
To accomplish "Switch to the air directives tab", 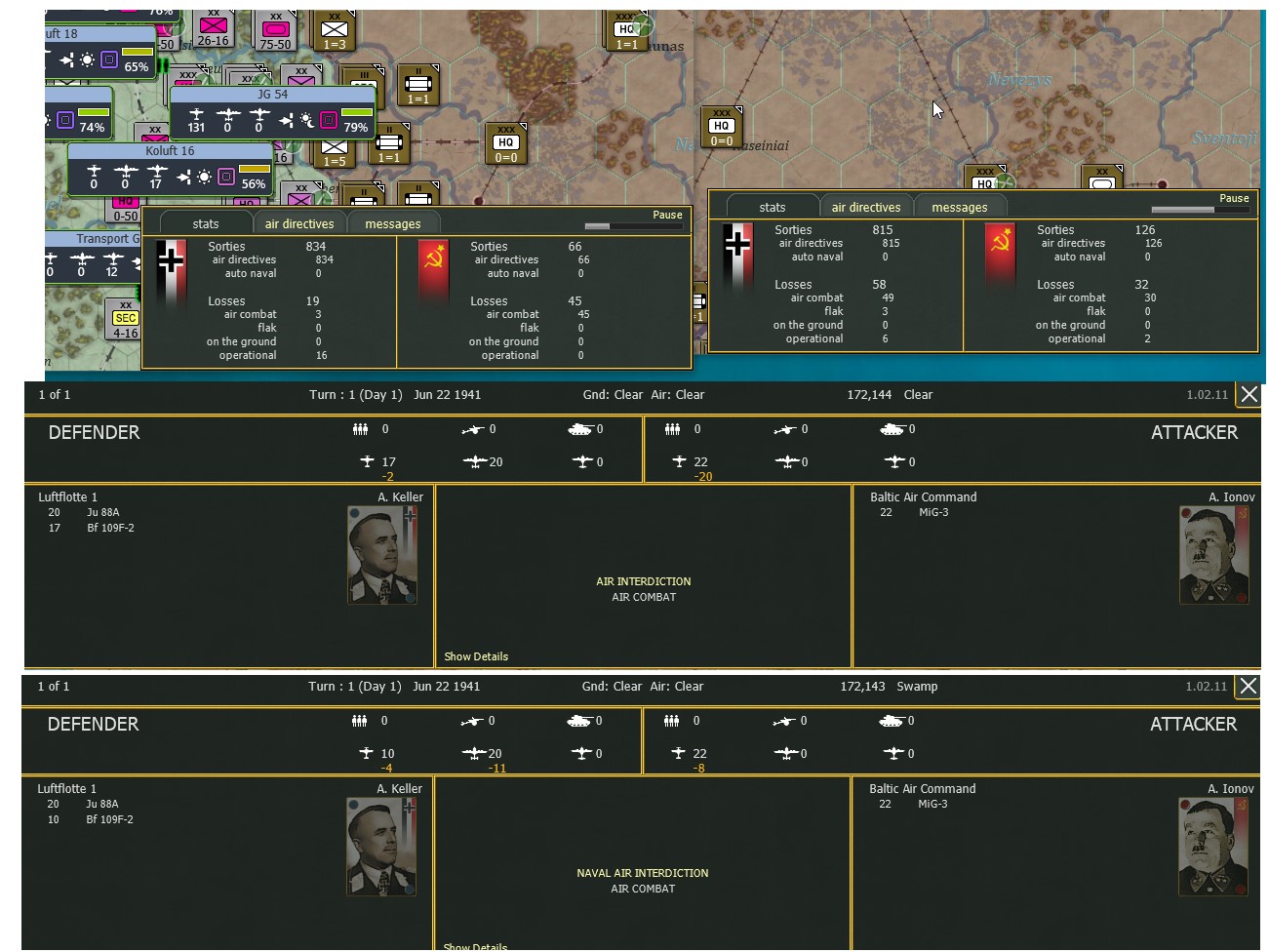I will pyautogui.click(x=299, y=223).
